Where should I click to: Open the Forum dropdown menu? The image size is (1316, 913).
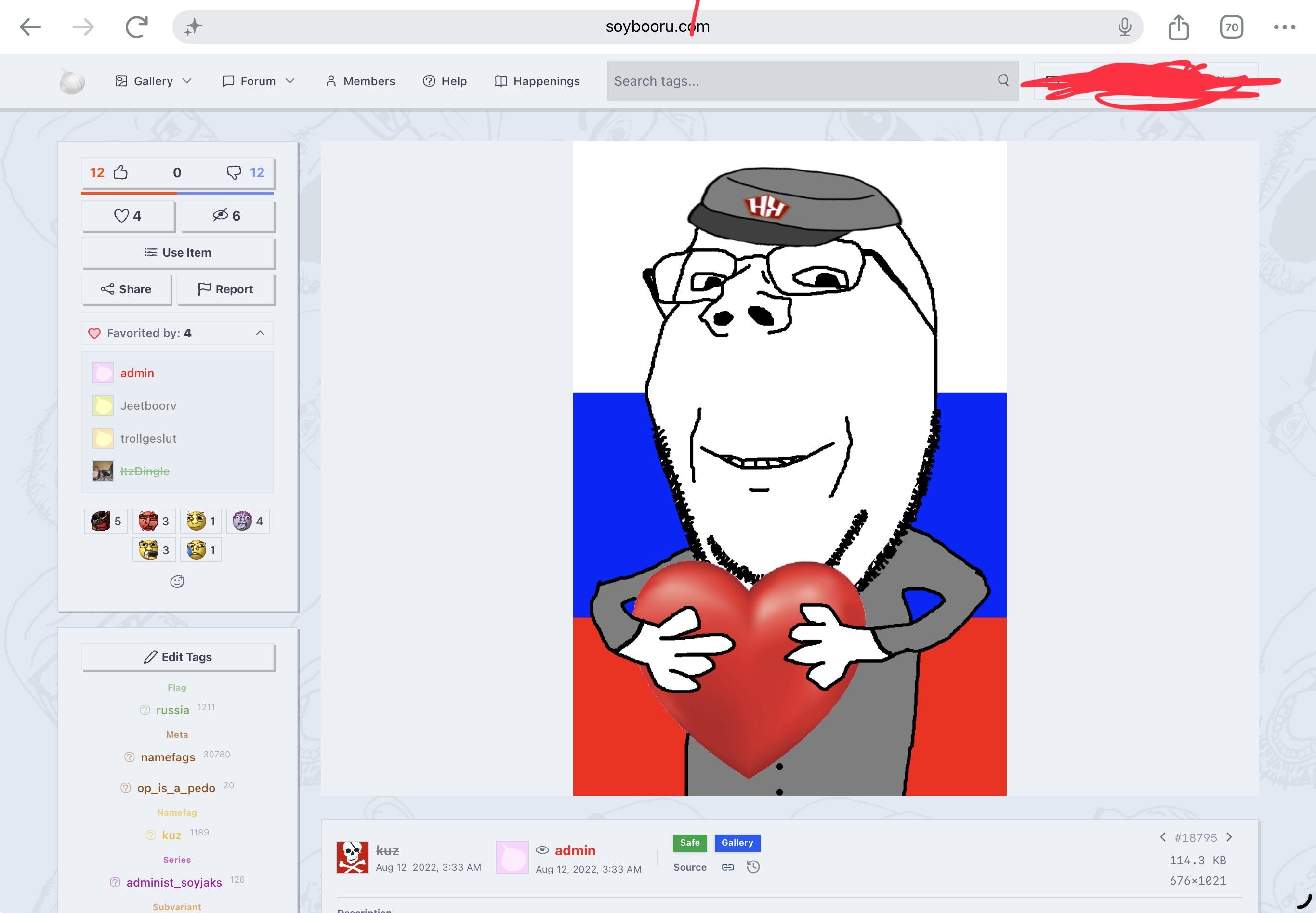(x=259, y=81)
